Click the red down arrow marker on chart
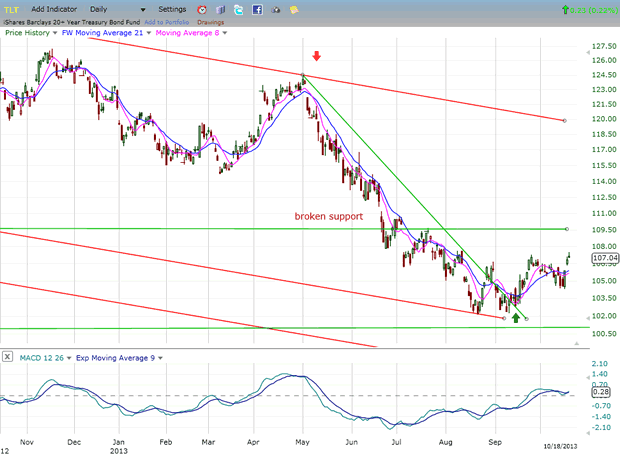620x455 pixels. pos(317,57)
